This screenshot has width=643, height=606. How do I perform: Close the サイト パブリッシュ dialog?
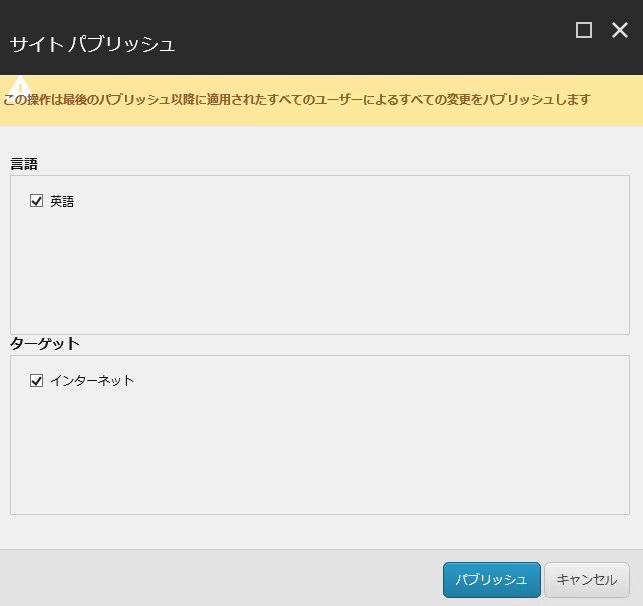[x=620, y=30]
